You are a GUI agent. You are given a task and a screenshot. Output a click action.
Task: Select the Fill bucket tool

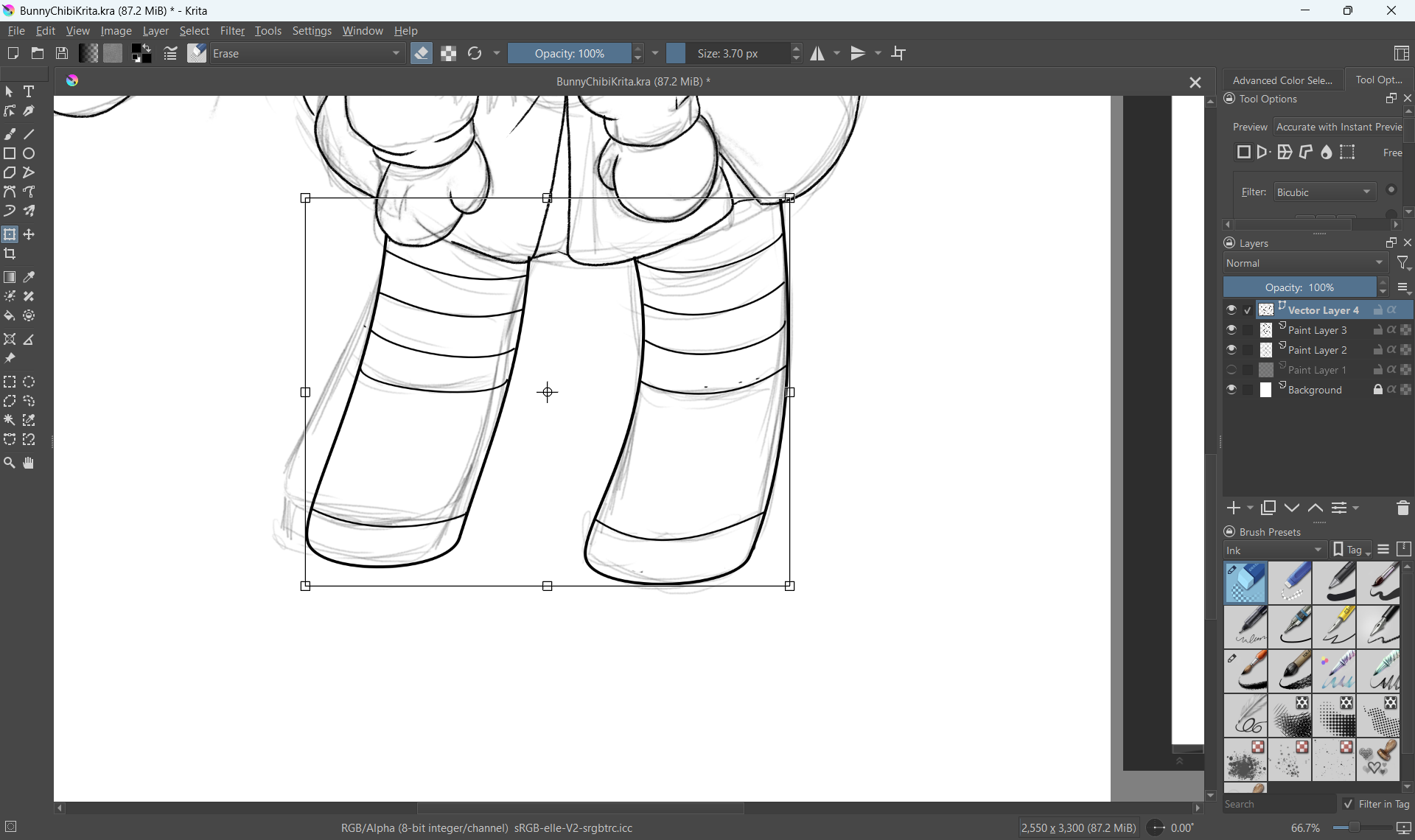(10, 316)
